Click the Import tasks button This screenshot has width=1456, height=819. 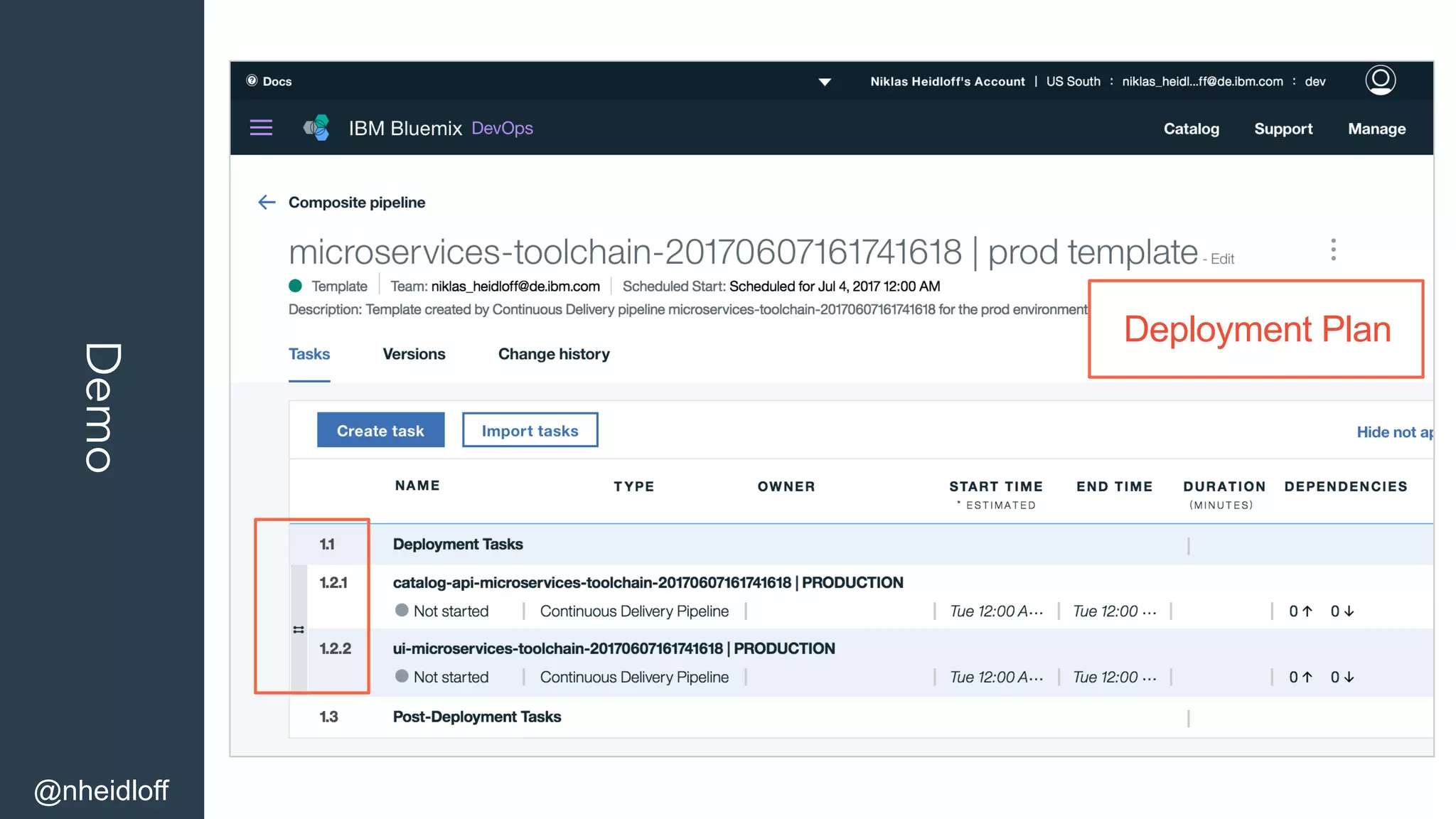tap(530, 430)
